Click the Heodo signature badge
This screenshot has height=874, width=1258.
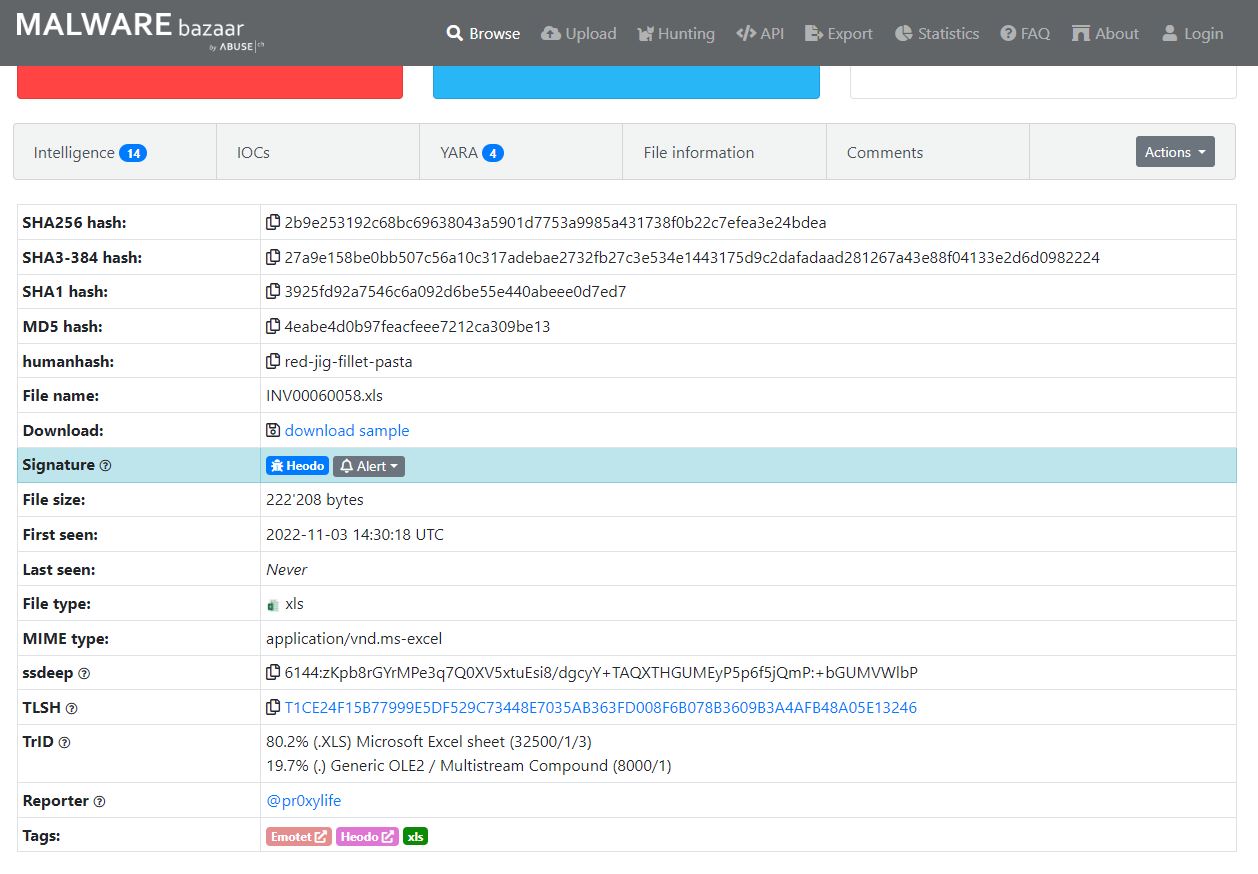(297, 466)
